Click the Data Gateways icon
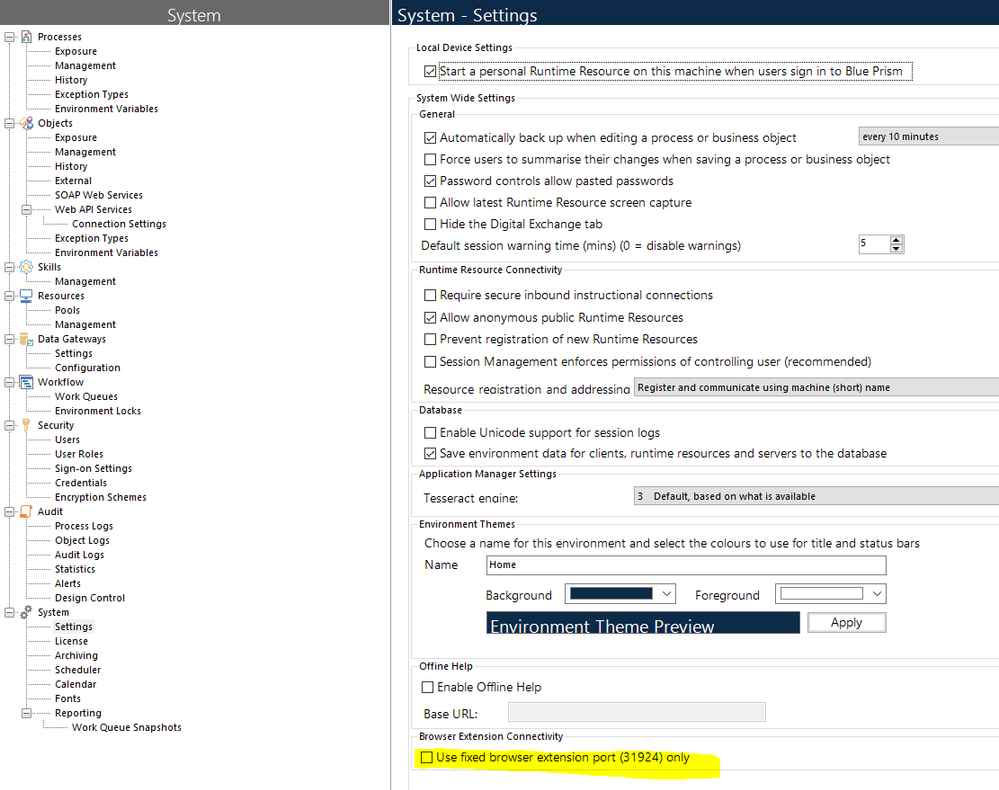Image resolution: width=999 pixels, height=790 pixels. [26, 339]
